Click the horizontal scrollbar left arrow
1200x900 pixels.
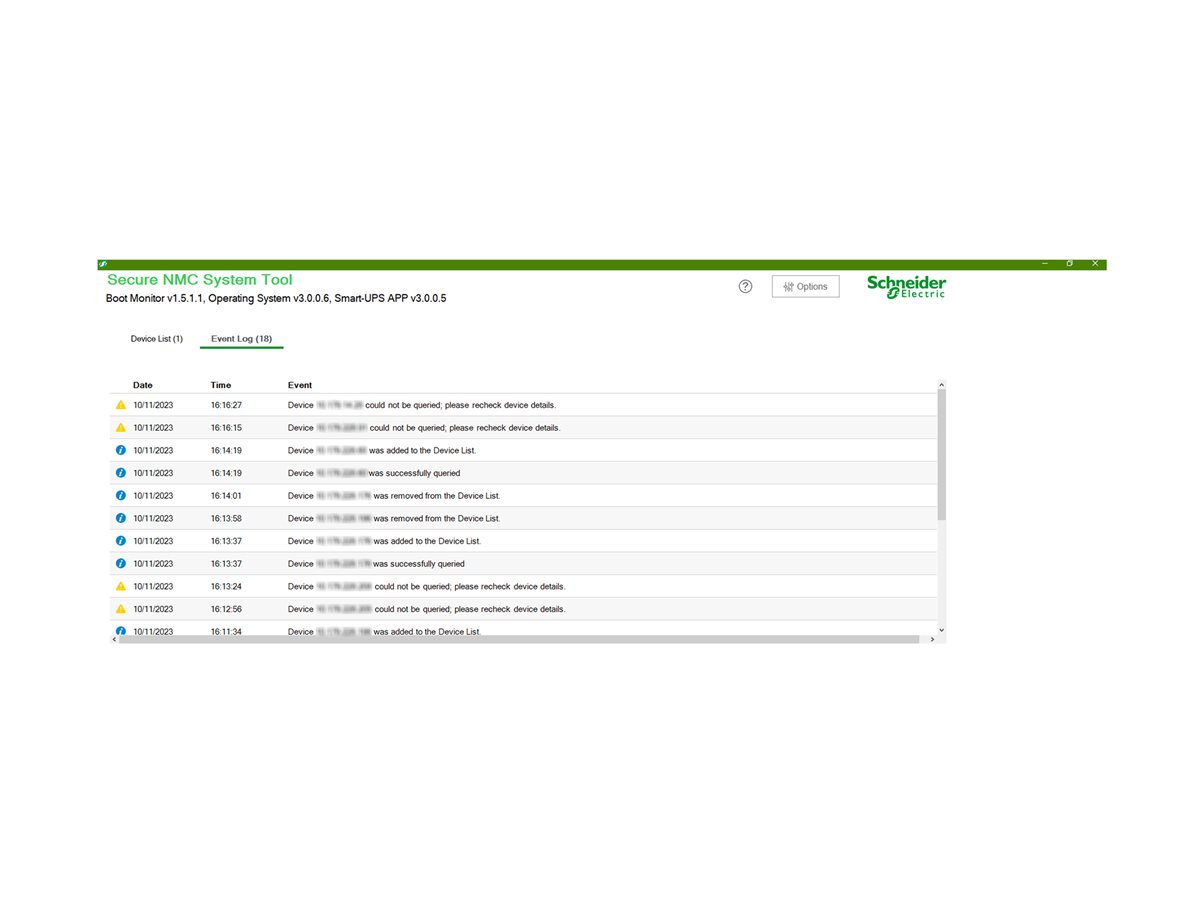coord(114,639)
